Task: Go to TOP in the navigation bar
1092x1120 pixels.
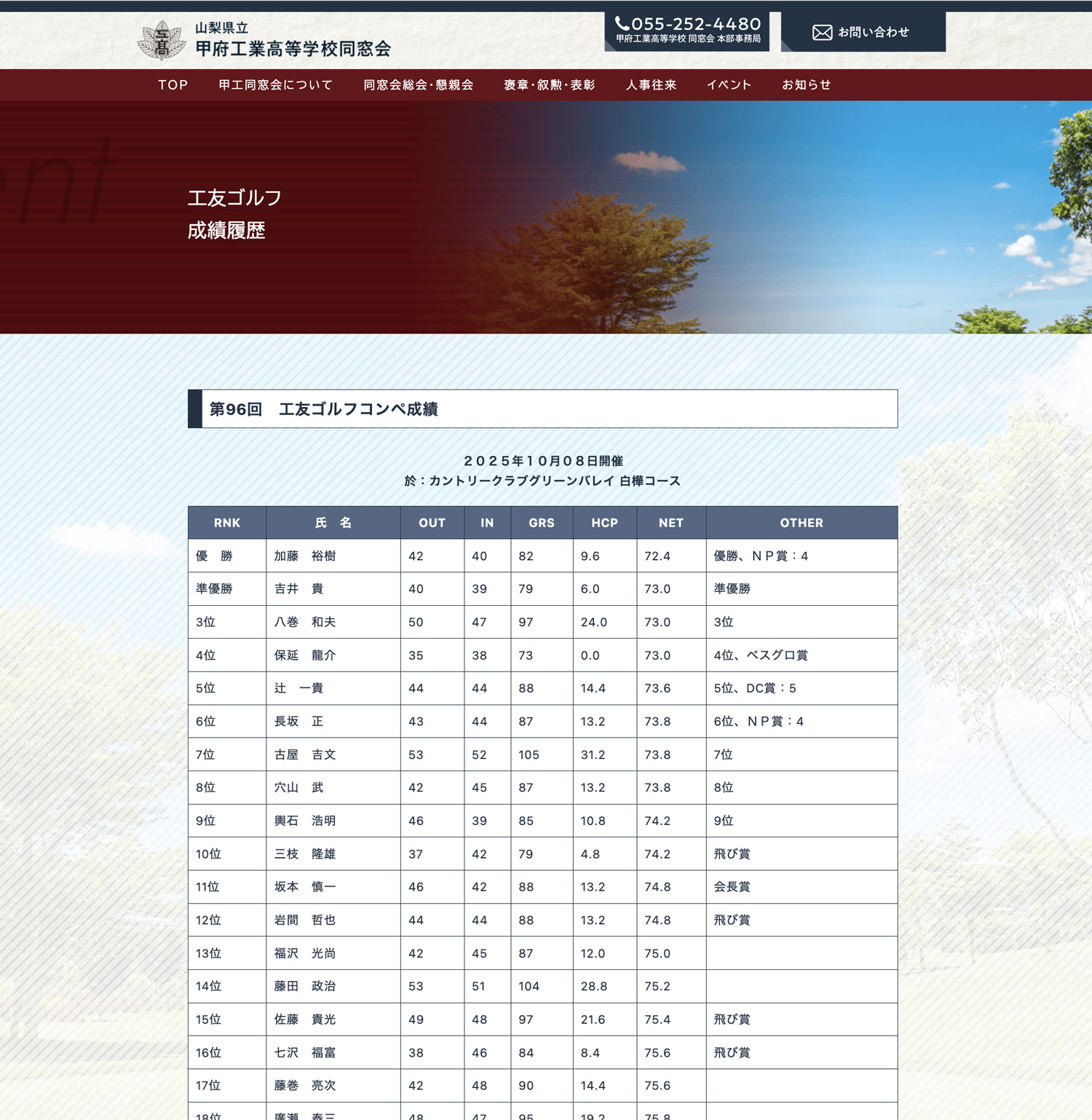Action: coord(173,85)
